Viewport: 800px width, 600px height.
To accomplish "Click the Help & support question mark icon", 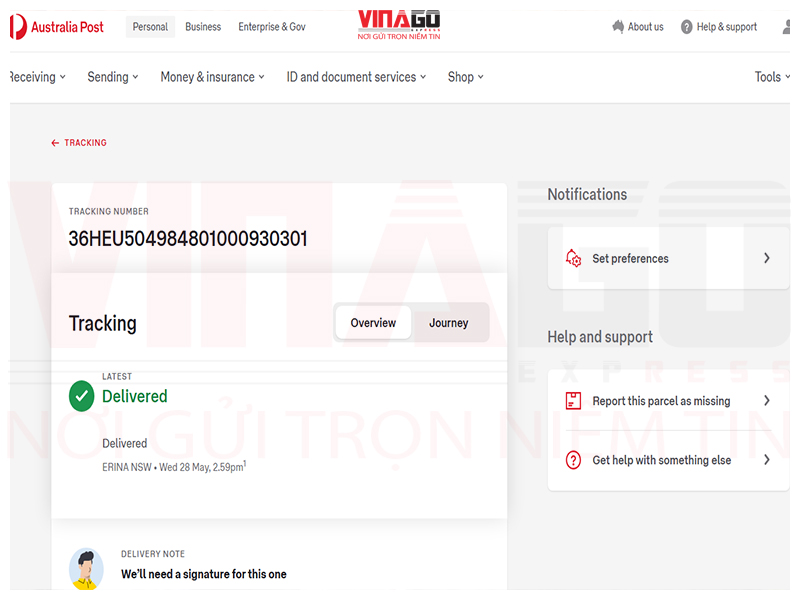I will pyautogui.click(x=687, y=27).
